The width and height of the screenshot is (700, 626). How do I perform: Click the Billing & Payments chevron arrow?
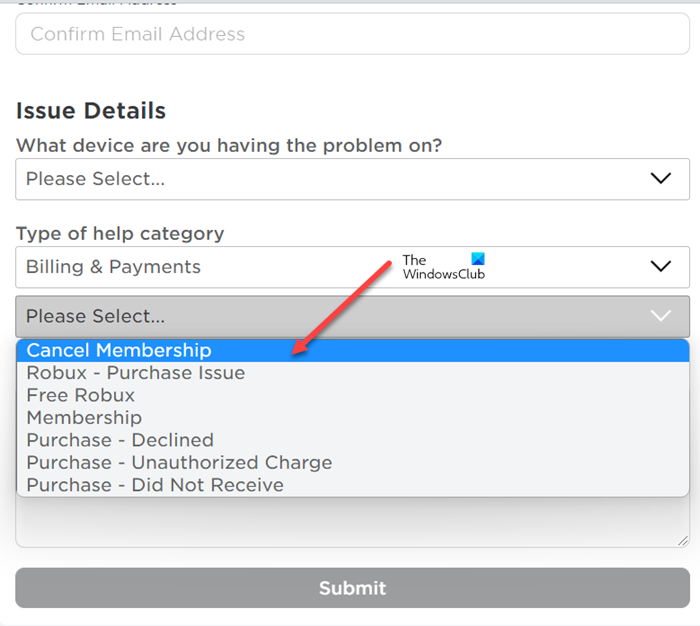coord(660,267)
